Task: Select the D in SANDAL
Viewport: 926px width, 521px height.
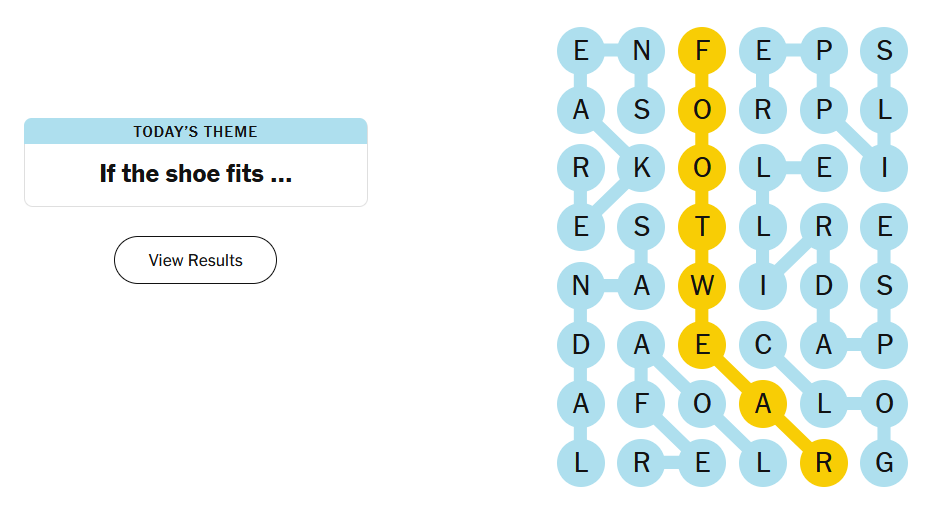Action: point(581,344)
